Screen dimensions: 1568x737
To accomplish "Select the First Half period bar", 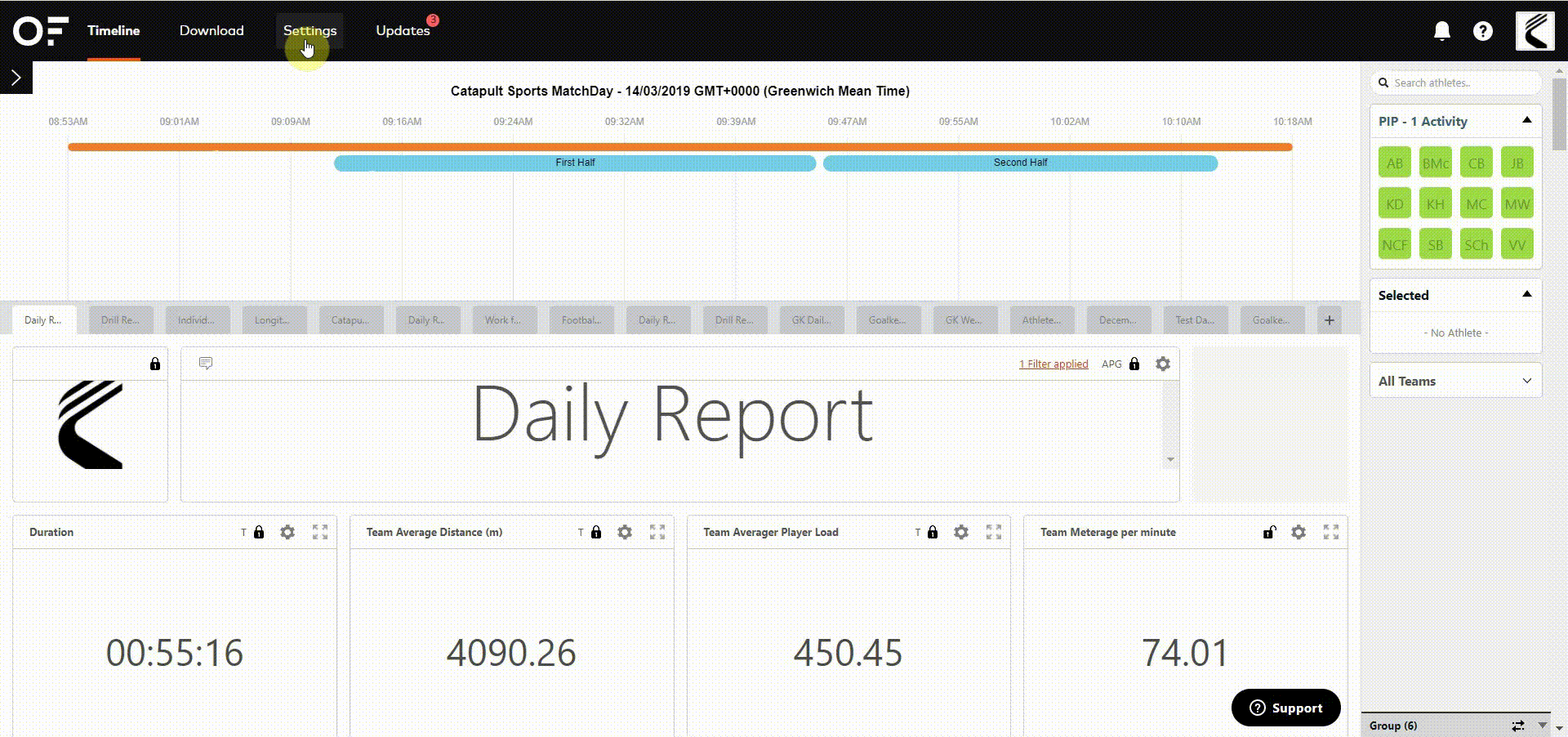I will (x=575, y=163).
